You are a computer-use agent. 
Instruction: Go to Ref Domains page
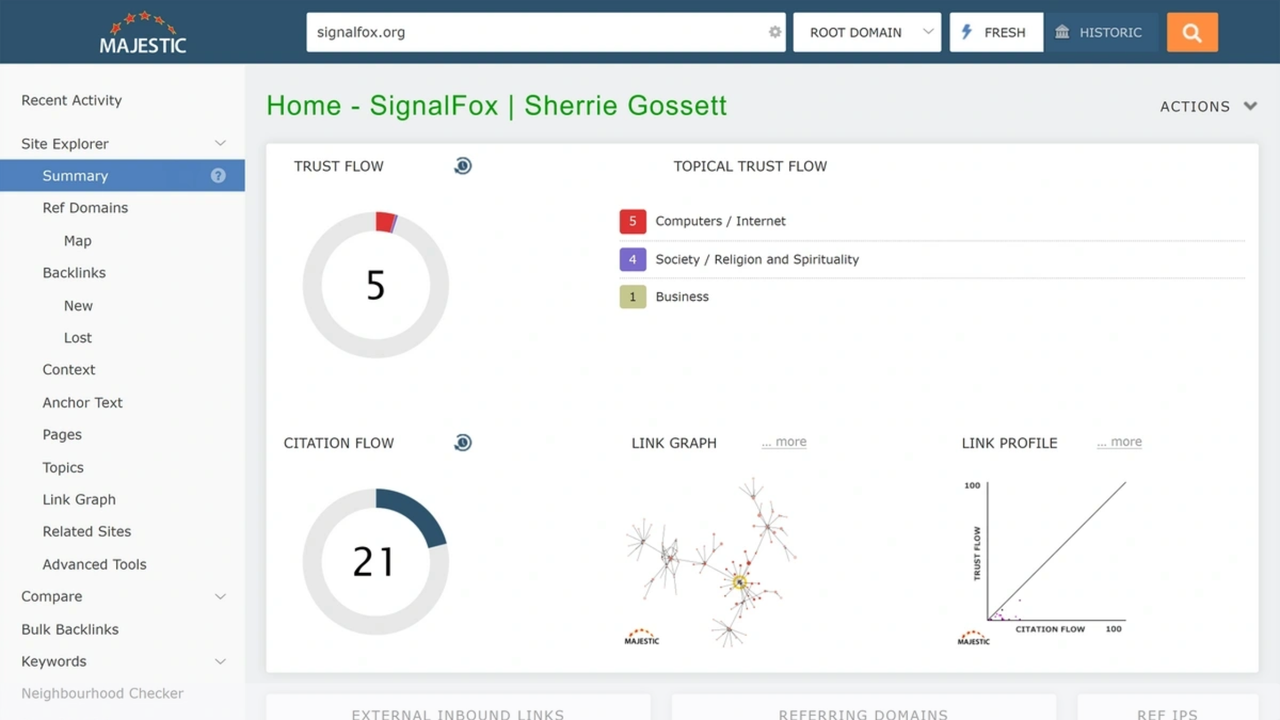85,208
